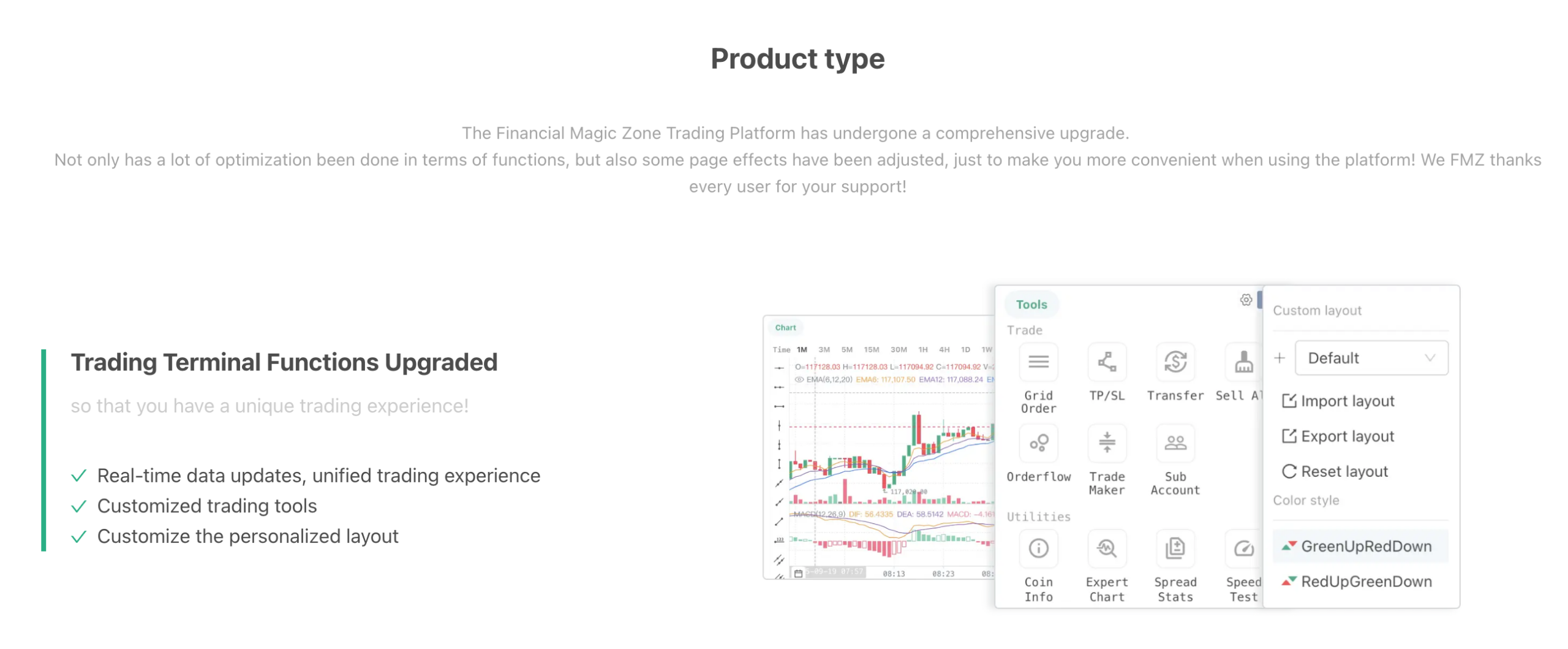Select the 15M timeframe
Screen dimensions: 1568x649
(x=871, y=350)
